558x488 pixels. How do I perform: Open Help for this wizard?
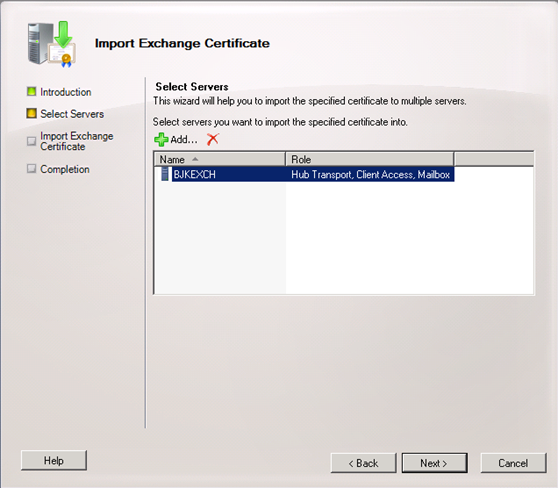54,461
